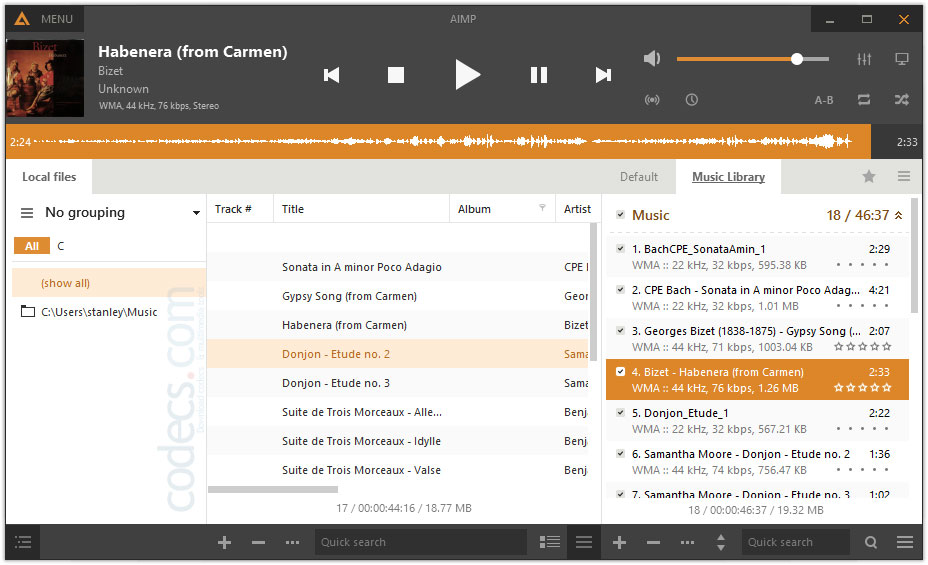Seek in the orange waveform bar

pos(438,141)
